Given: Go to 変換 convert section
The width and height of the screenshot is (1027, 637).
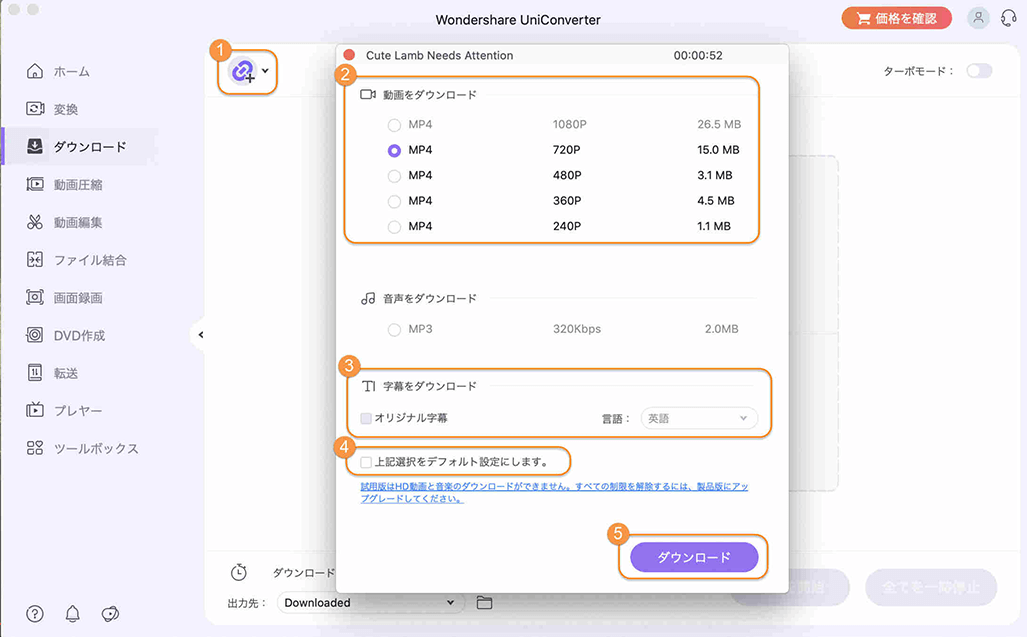Looking at the screenshot, I should pos(65,109).
